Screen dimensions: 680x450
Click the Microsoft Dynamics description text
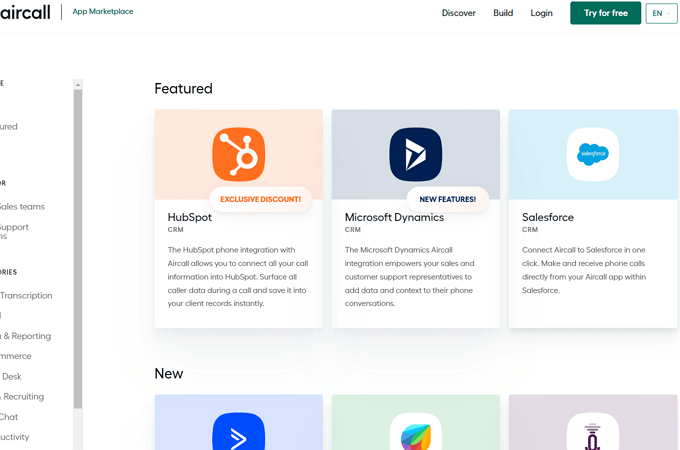[x=409, y=277]
